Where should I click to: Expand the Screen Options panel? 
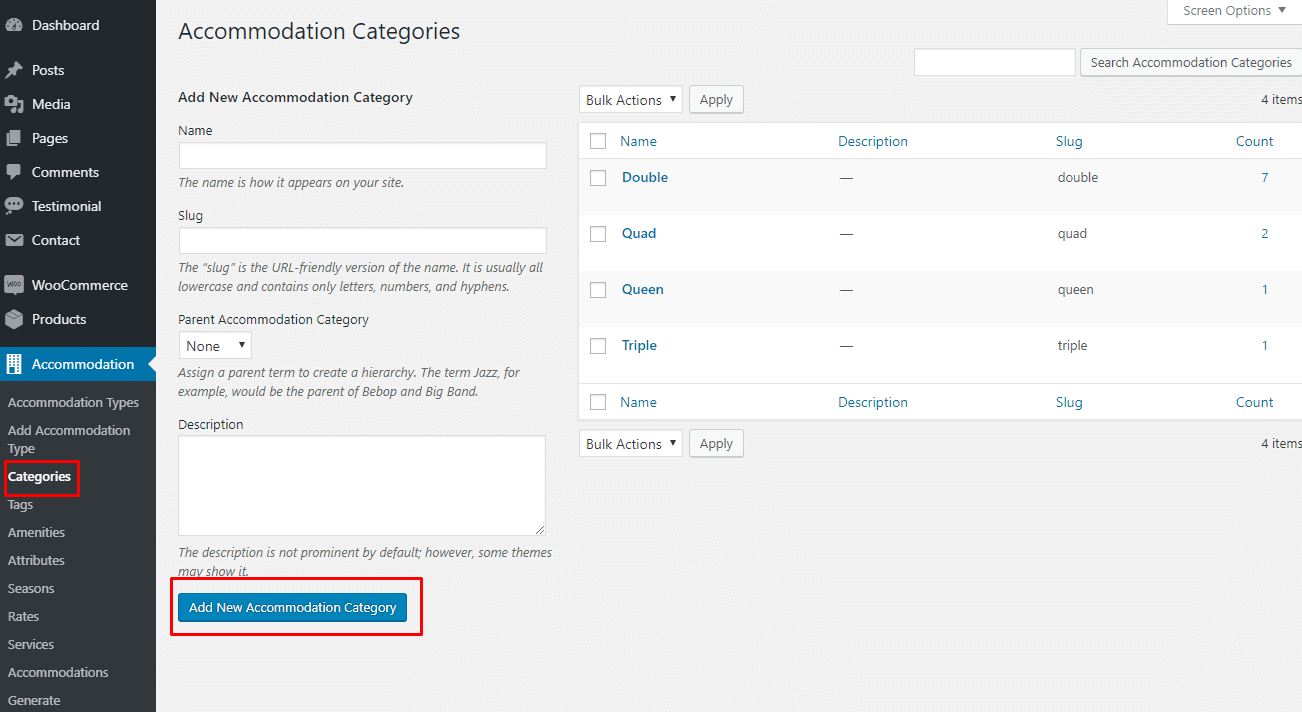[1234, 11]
